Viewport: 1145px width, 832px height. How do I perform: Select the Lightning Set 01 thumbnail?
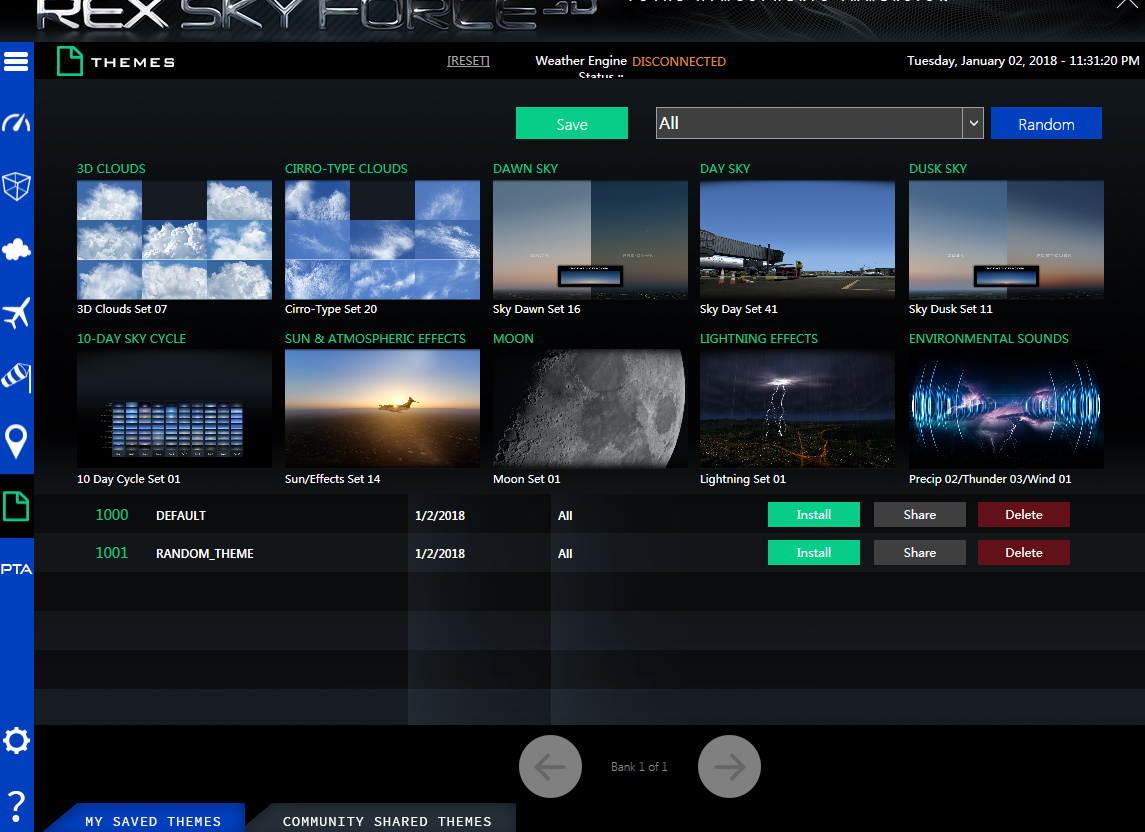[x=797, y=408]
